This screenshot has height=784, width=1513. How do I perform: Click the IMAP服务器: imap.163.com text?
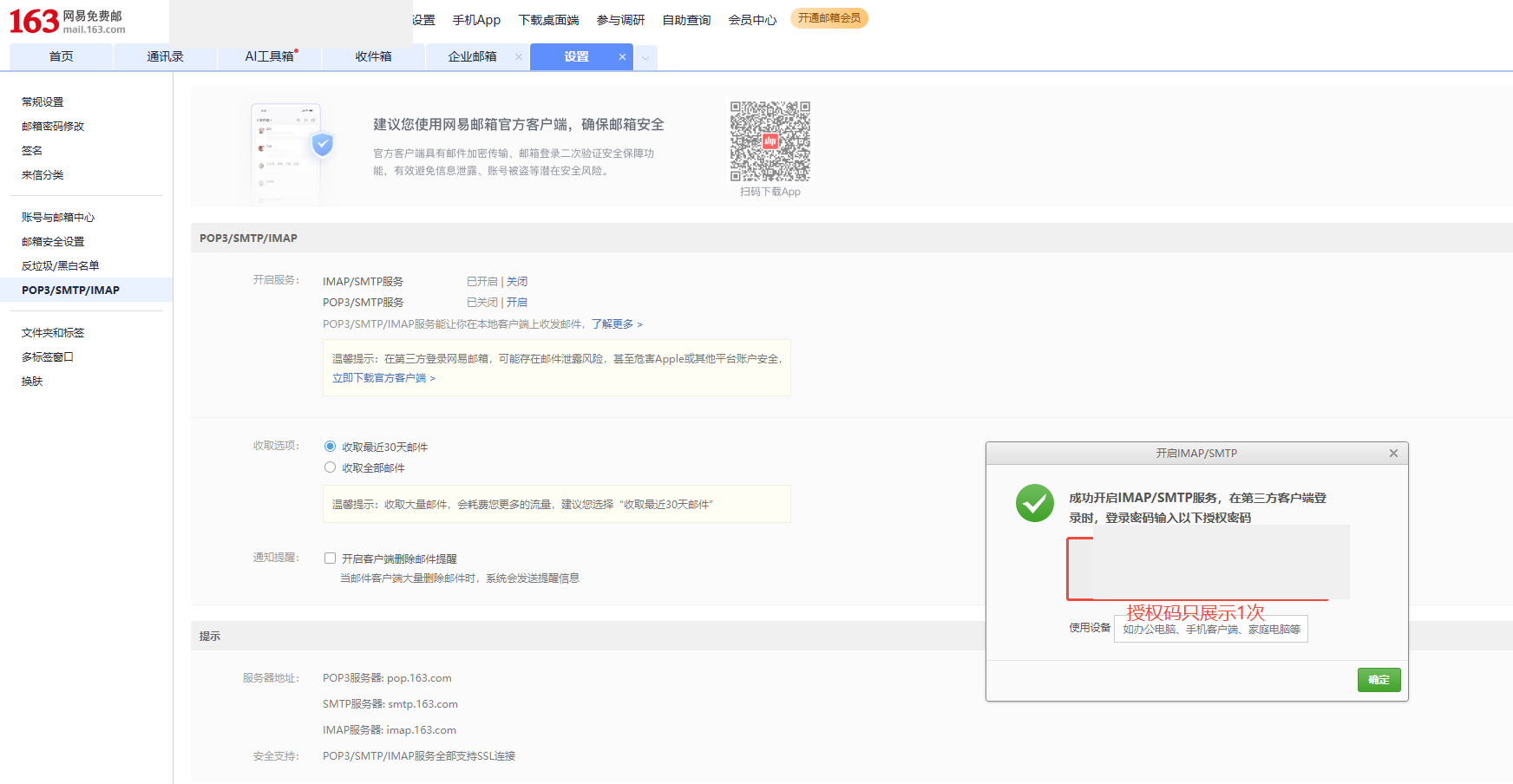pyautogui.click(x=390, y=730)
